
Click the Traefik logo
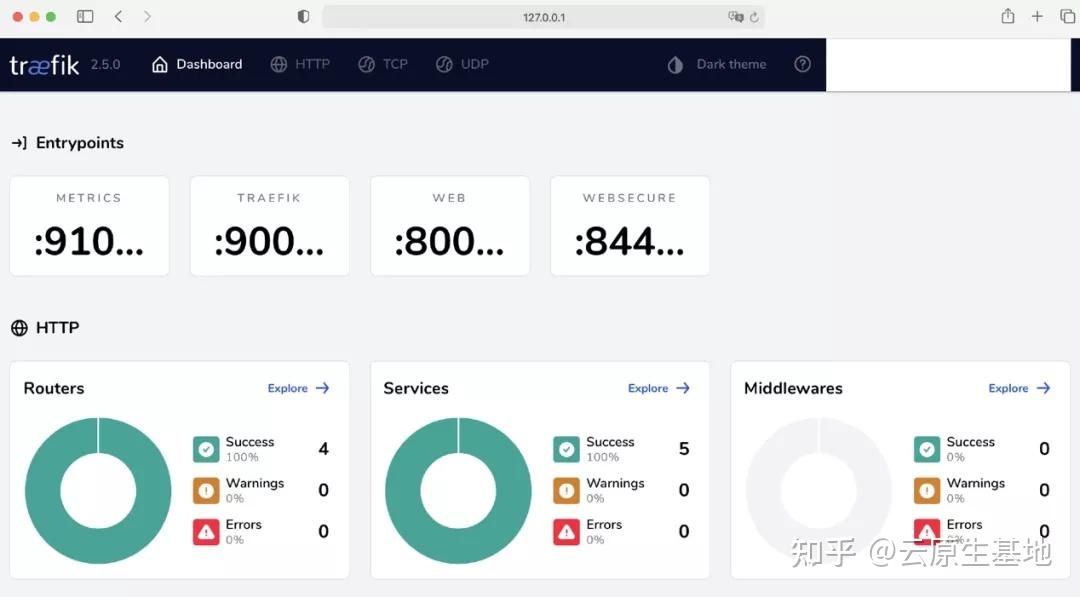43,63
